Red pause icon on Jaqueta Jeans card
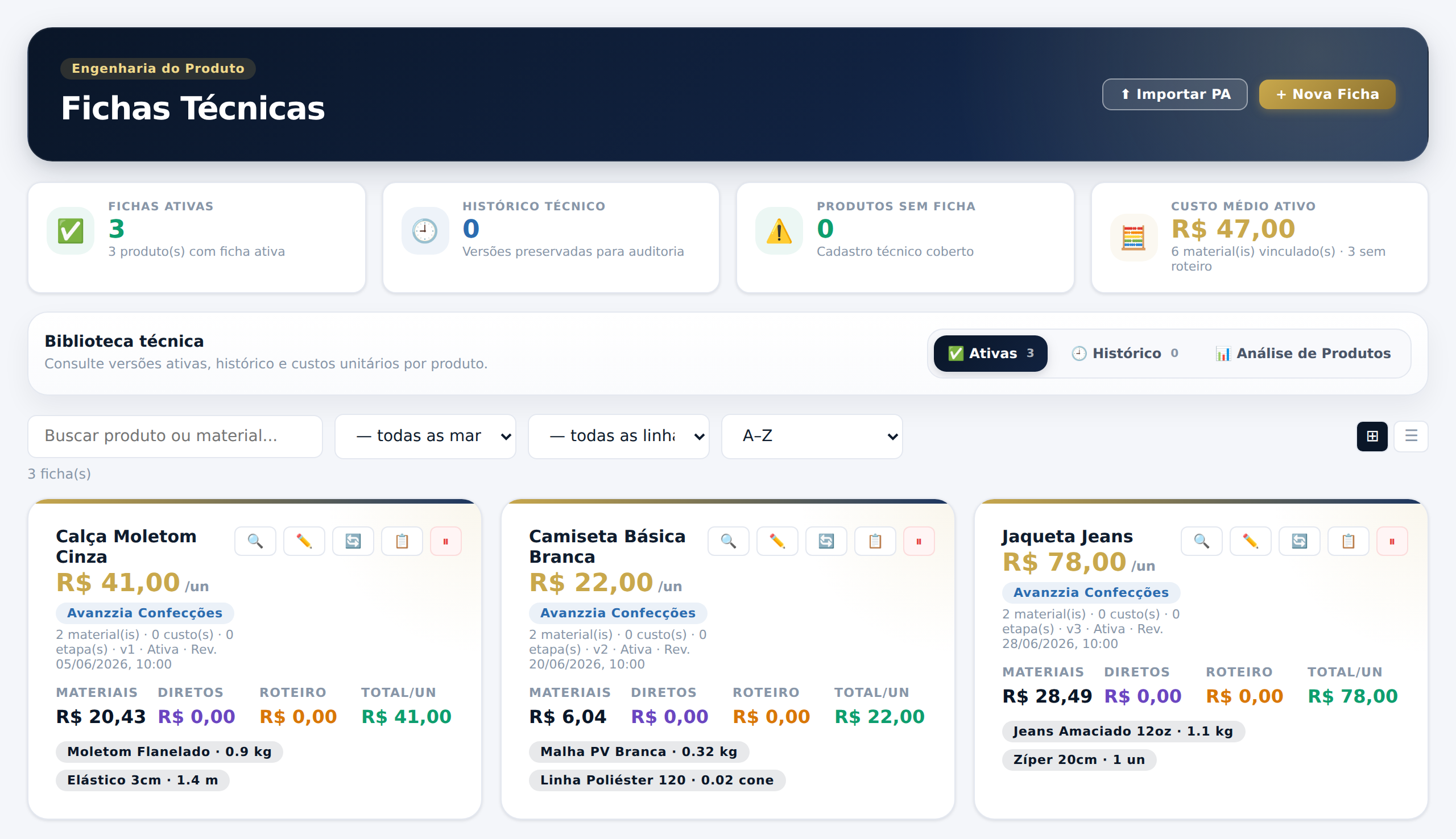 (1392, 541)
